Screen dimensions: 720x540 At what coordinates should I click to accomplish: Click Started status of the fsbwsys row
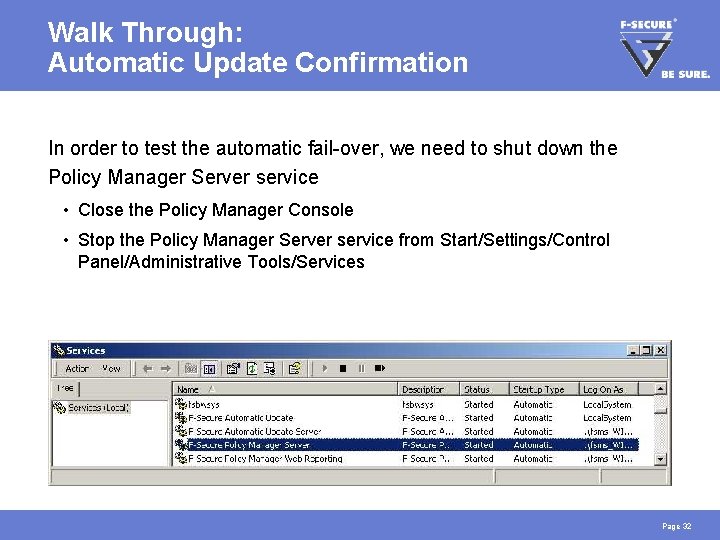click(478, 405)
